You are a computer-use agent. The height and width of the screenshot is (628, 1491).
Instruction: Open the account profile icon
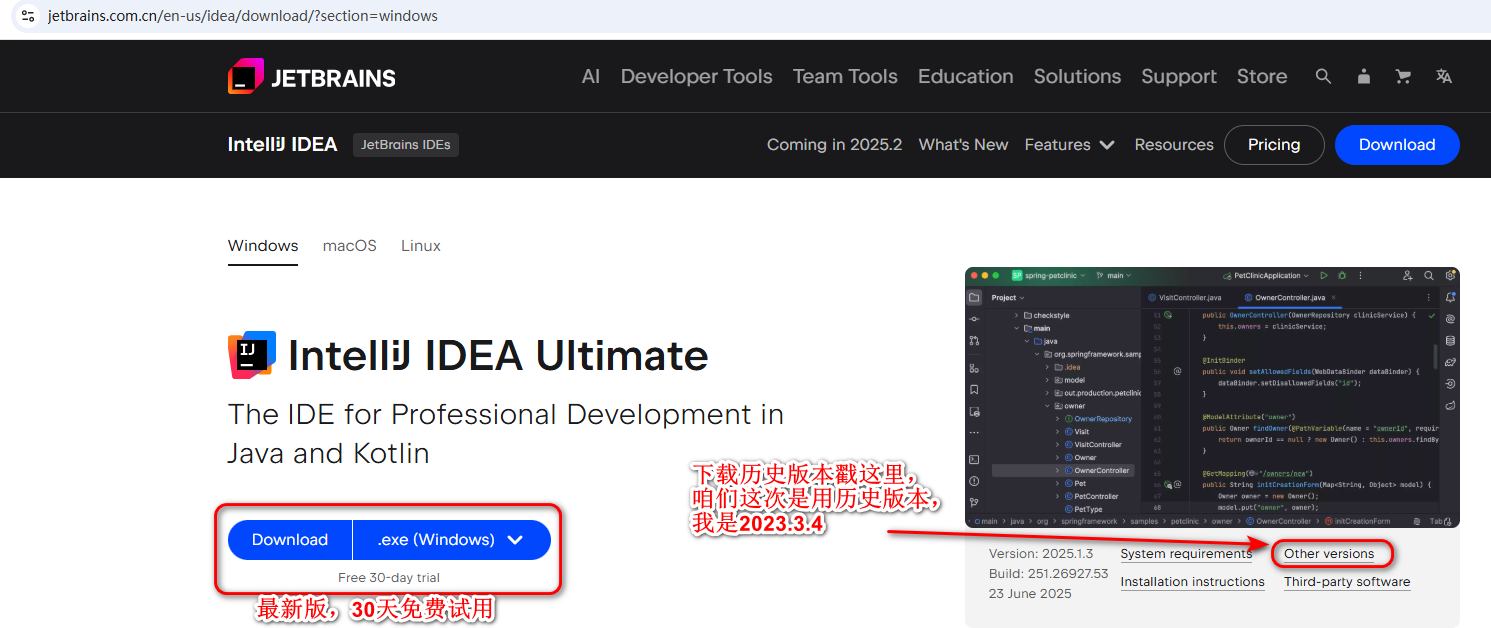click(1363, 76)
